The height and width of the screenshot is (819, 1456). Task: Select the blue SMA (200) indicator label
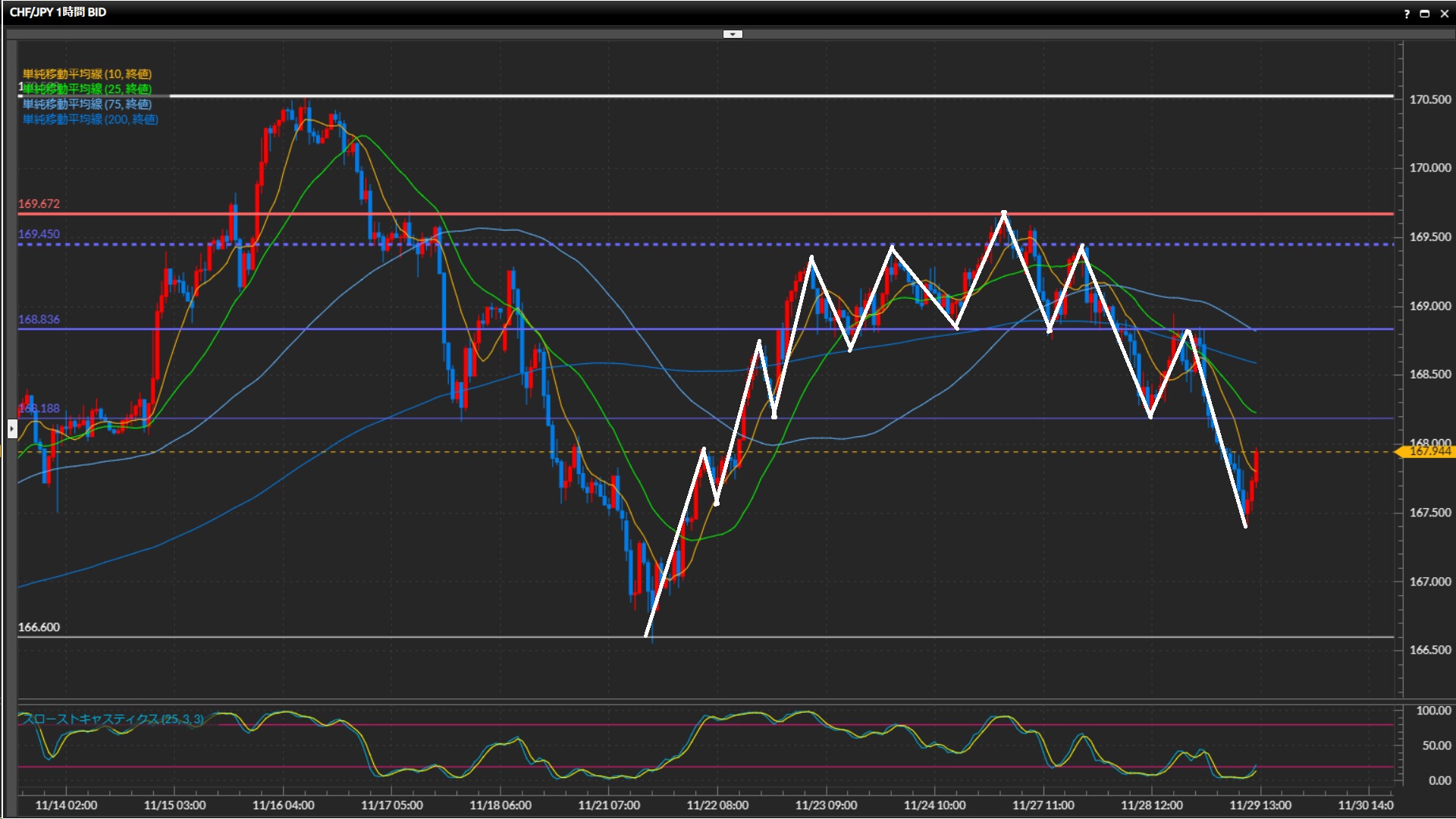point(90,119)
